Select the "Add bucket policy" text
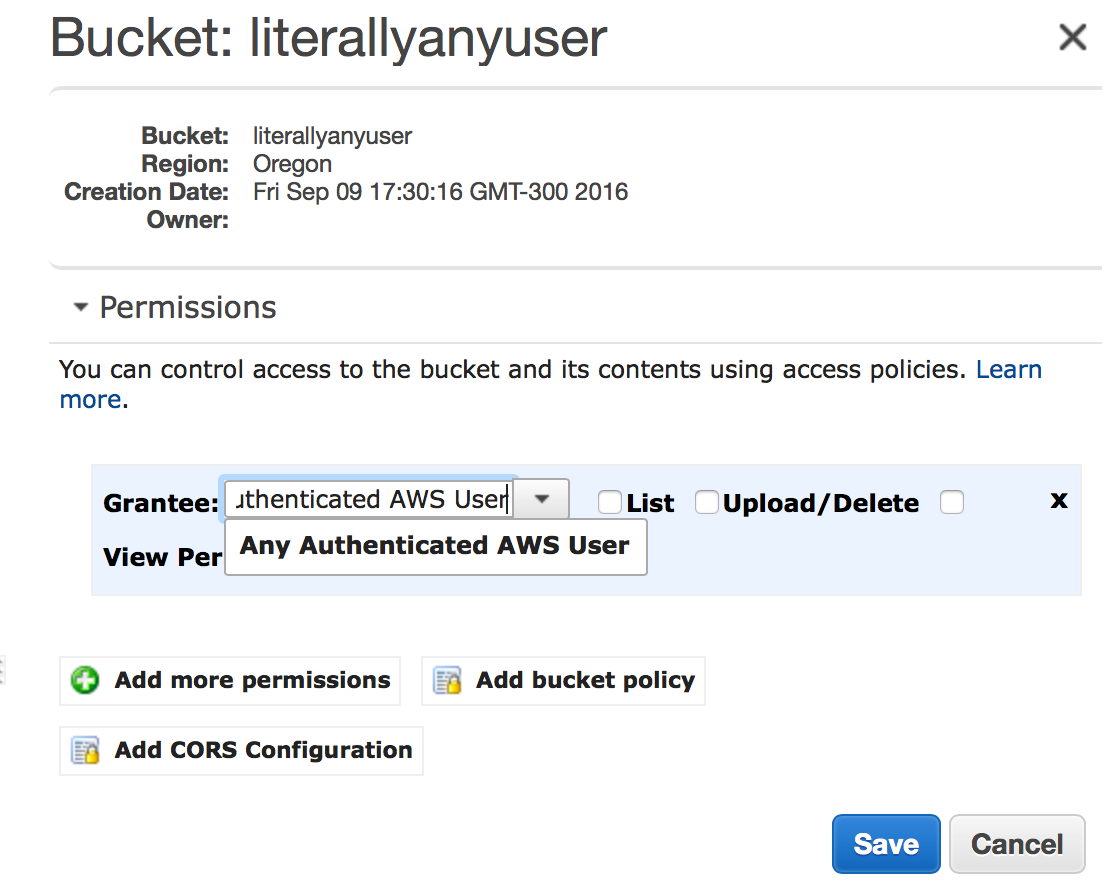The height and width of the screenshot is (884, 1112). point(585,681)
